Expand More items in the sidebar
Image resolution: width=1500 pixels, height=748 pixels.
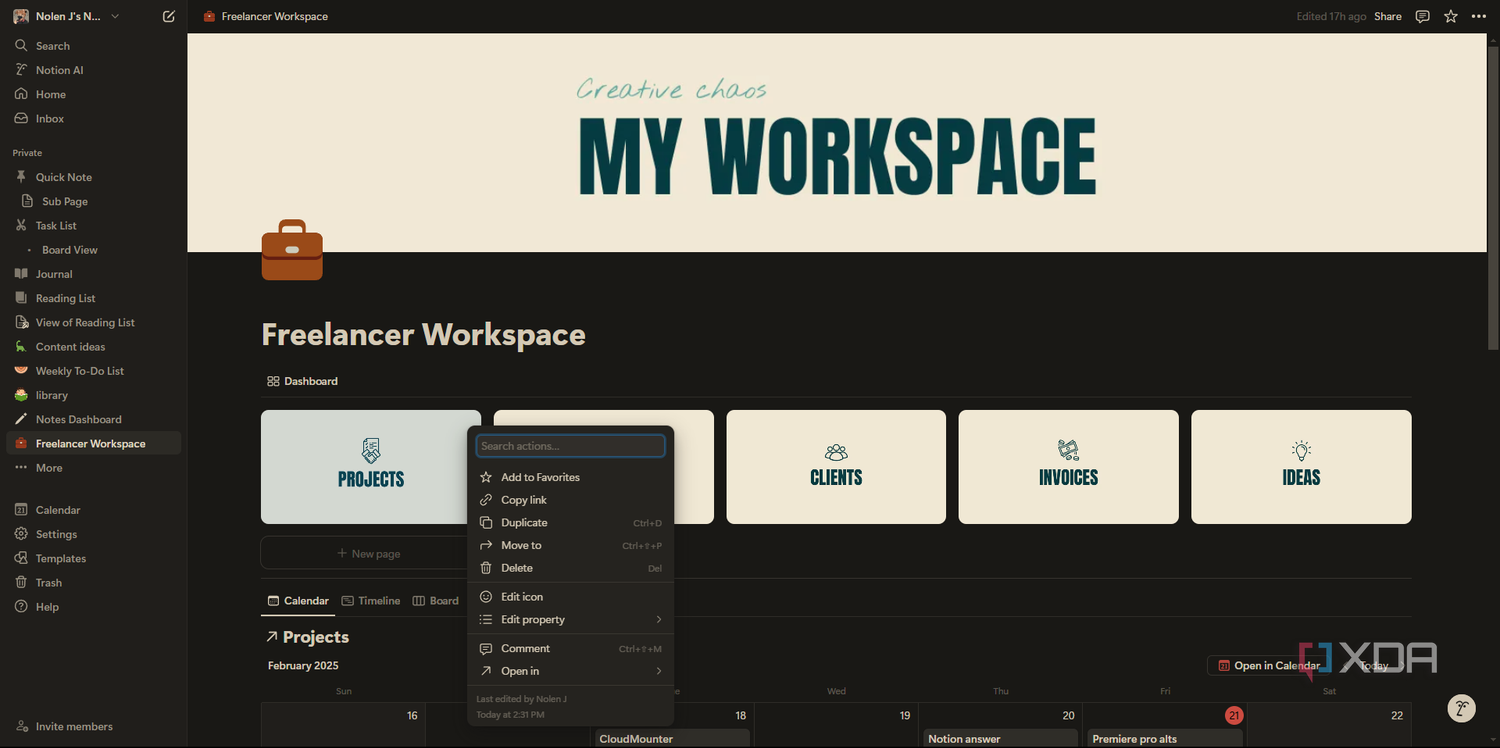(94, 468)
